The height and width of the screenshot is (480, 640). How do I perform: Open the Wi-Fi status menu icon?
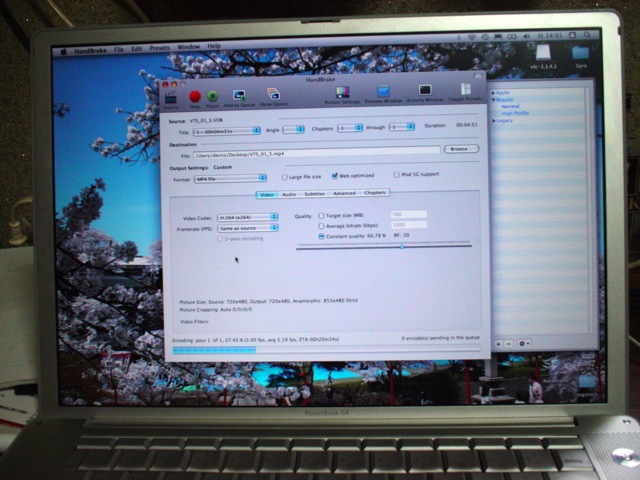(471, 37)
